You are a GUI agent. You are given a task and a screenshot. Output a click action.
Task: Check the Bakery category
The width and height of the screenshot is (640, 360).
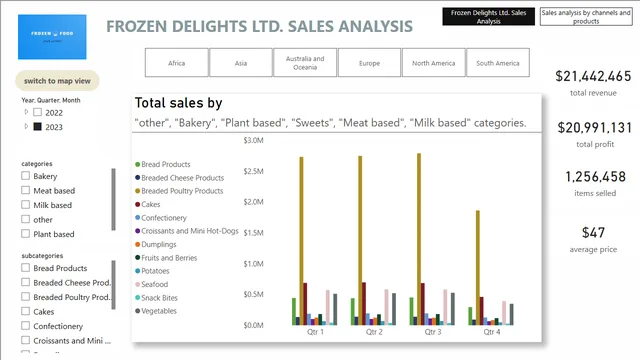coord(25,176)
